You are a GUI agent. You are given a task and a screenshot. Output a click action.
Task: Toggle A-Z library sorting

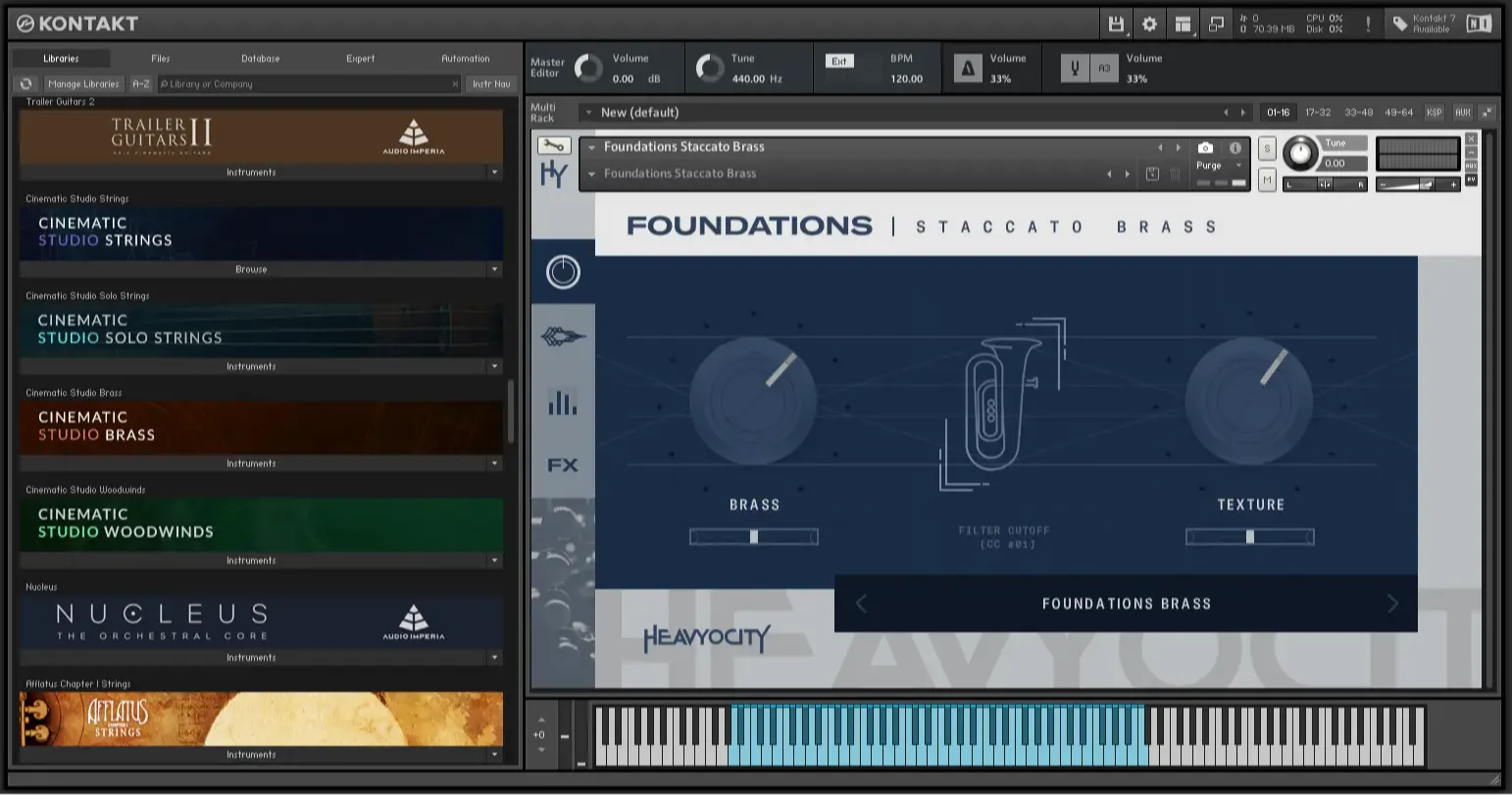pos(141,84)
